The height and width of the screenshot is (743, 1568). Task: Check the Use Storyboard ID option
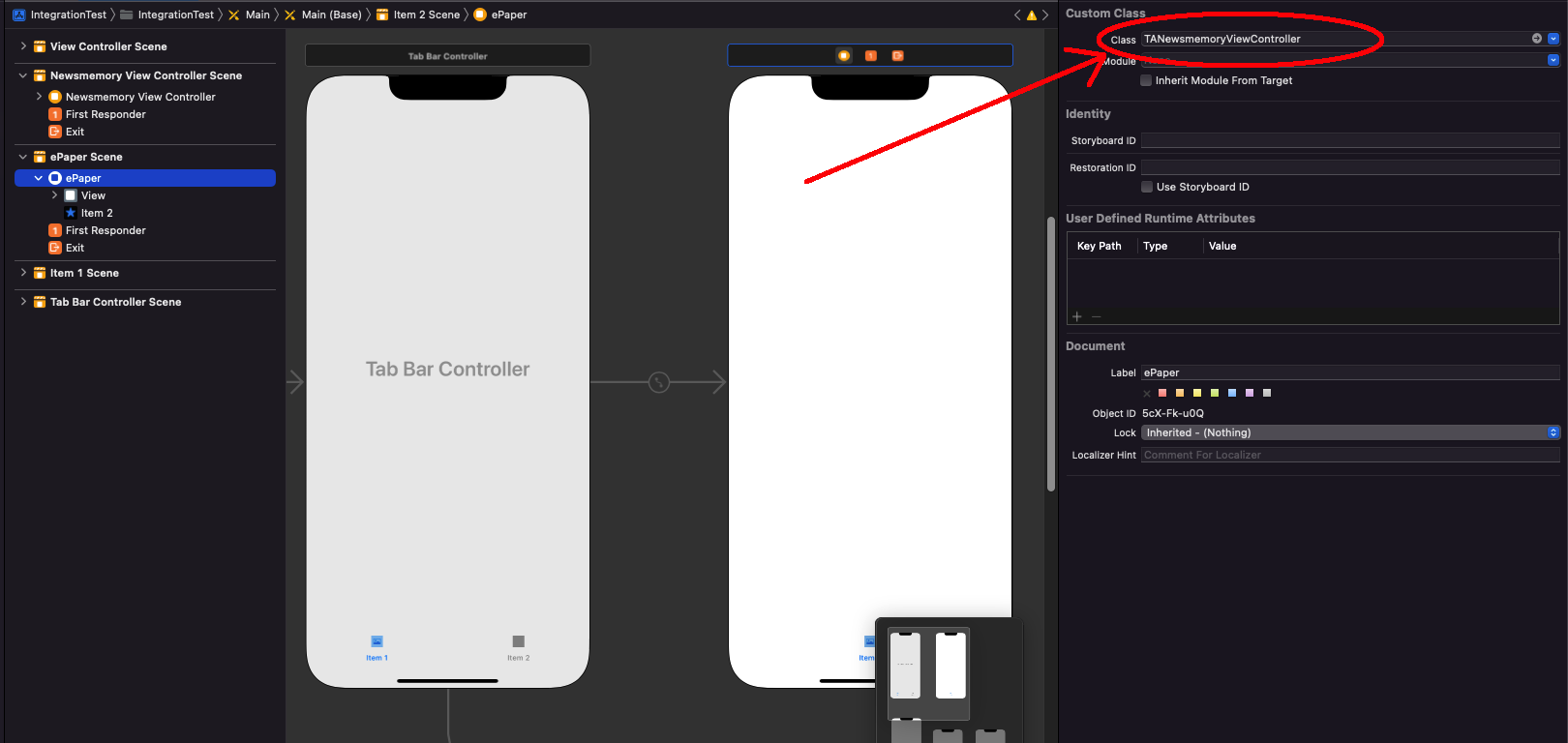pyautogui.click(x=1147, y=187)
